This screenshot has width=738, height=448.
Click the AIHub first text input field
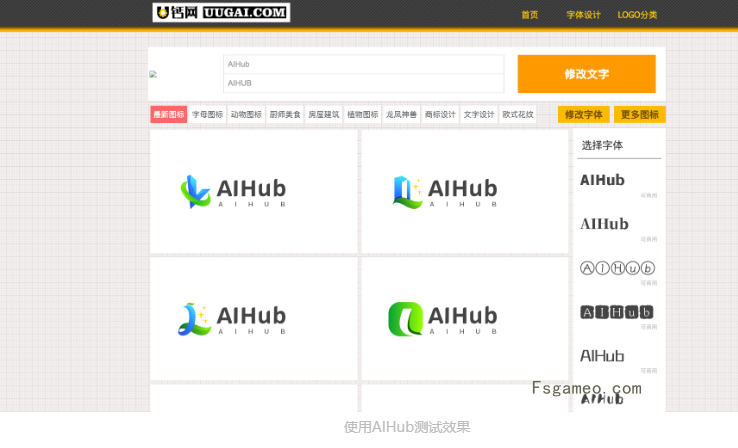point(363,64)
